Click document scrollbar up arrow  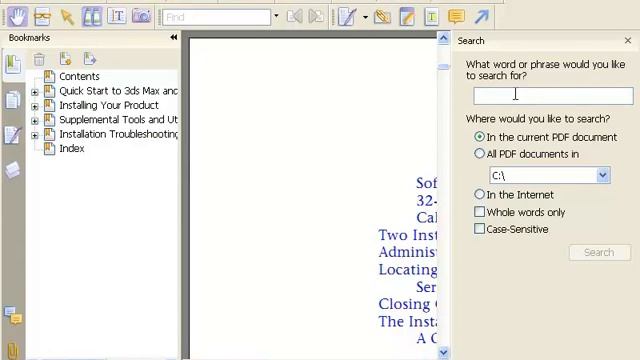[443, 38]
